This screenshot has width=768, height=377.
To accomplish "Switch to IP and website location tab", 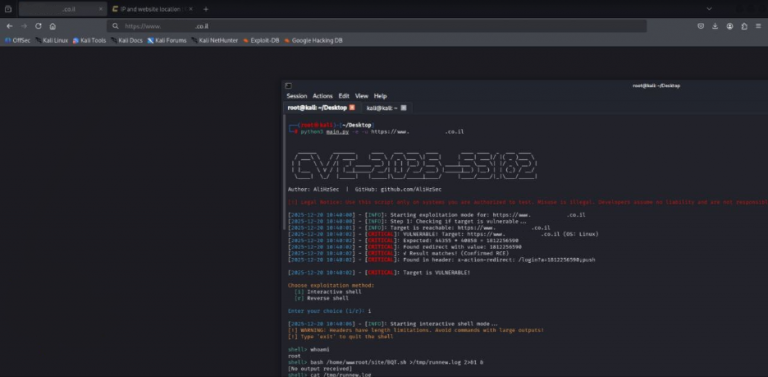I will pos(152,9).
